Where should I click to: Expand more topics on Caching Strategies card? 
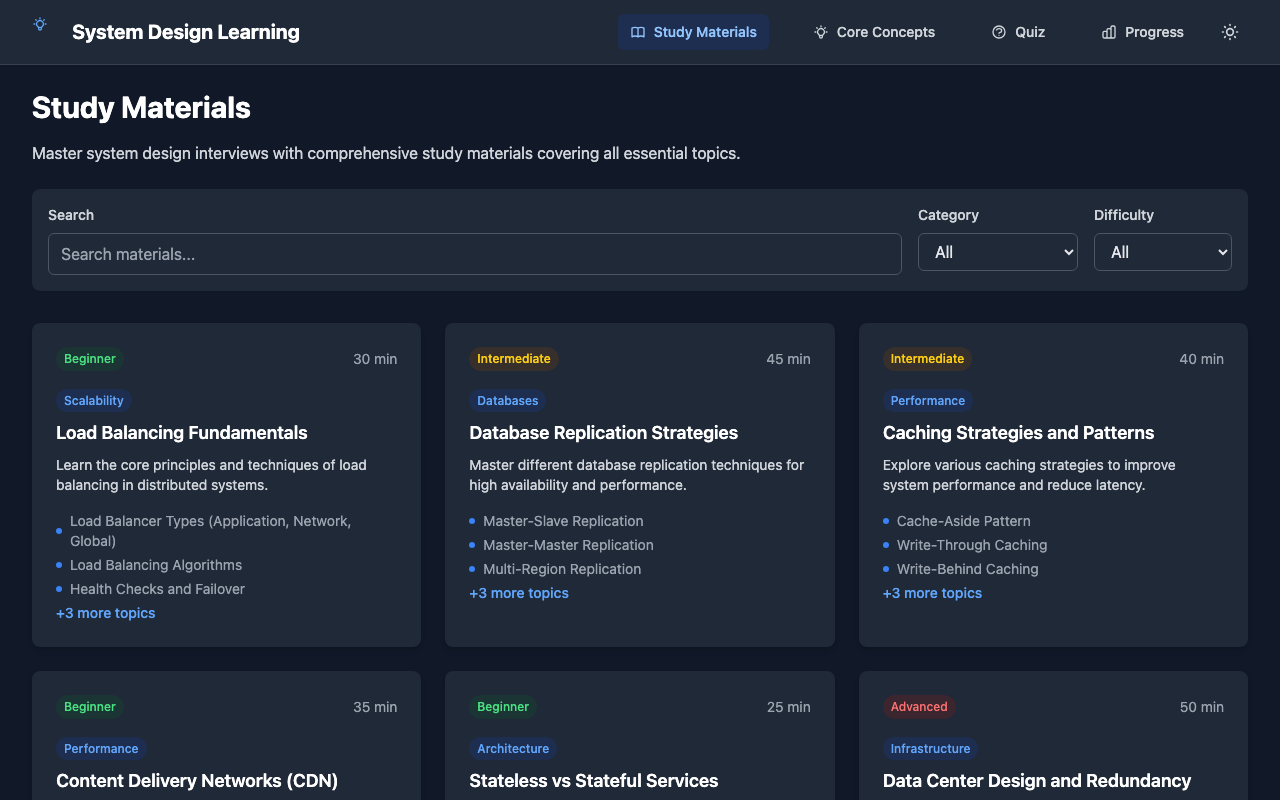(x=932, y=593)
